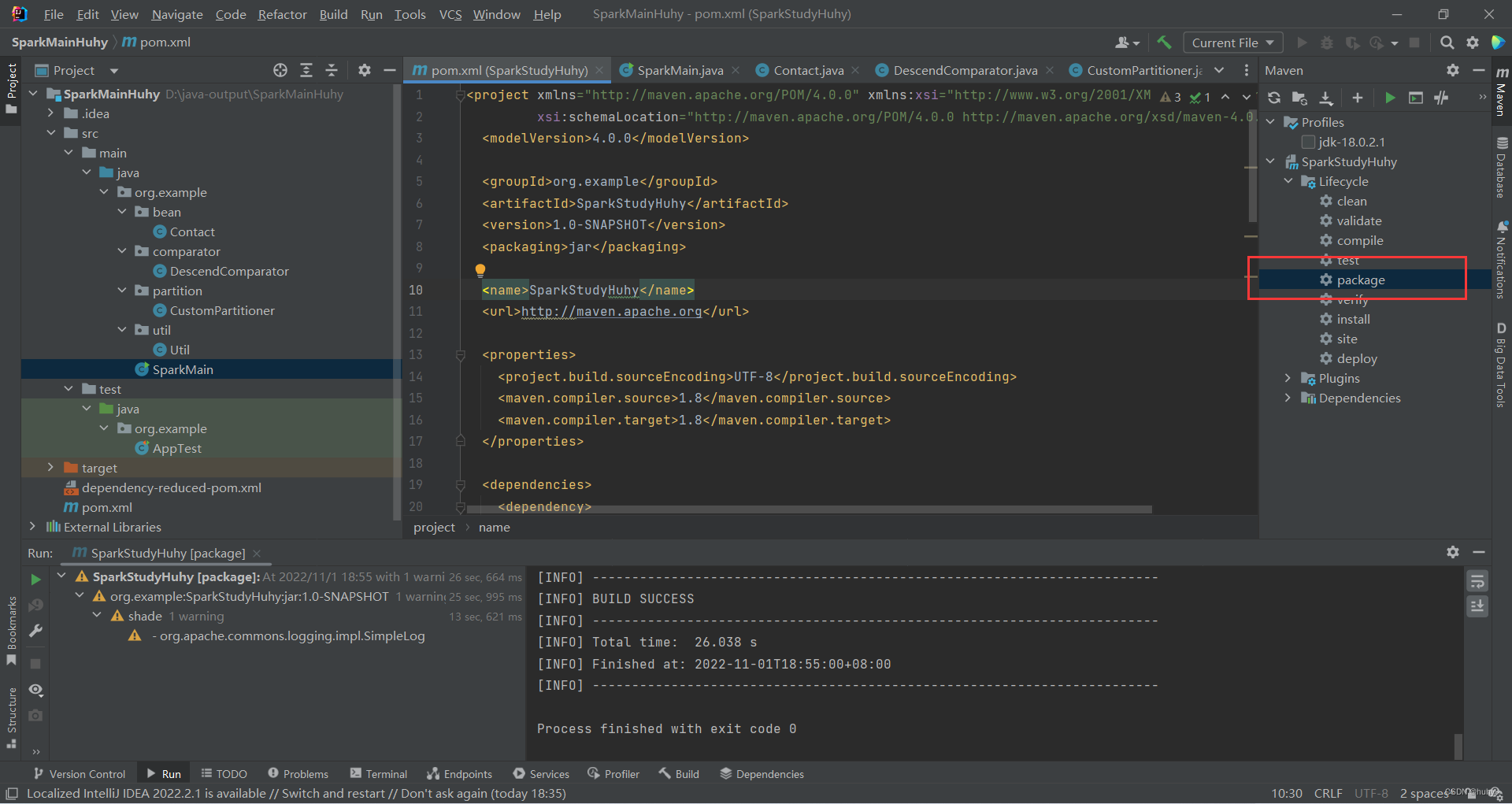Close SparkStudyHuhy [package] run tab
This screenshot has width=1512, height=804.
tap(257, 554)
